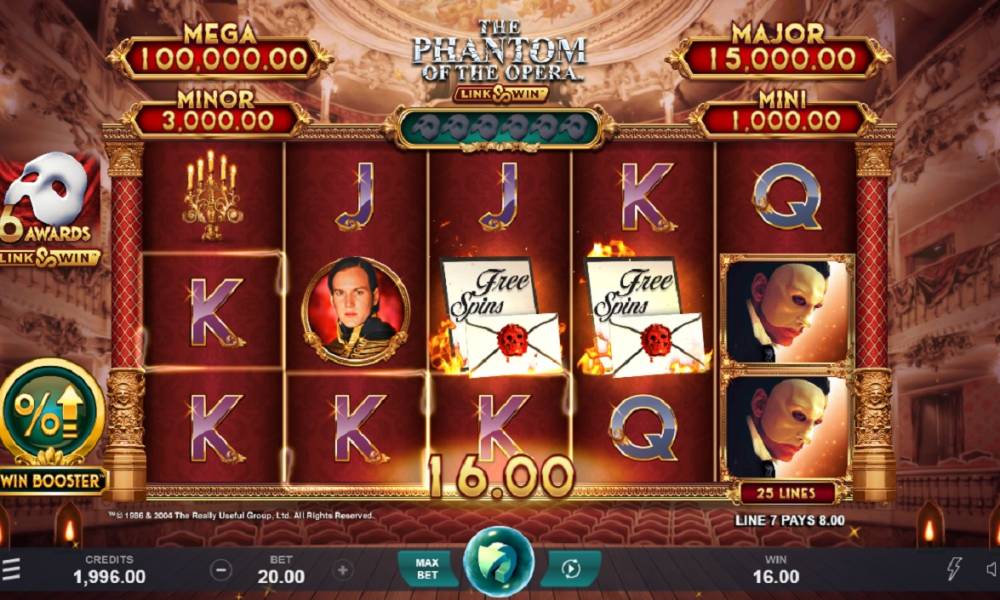Open the hamburger menu icon
This screenshot has height=600, width=1000.
(11, 570)
